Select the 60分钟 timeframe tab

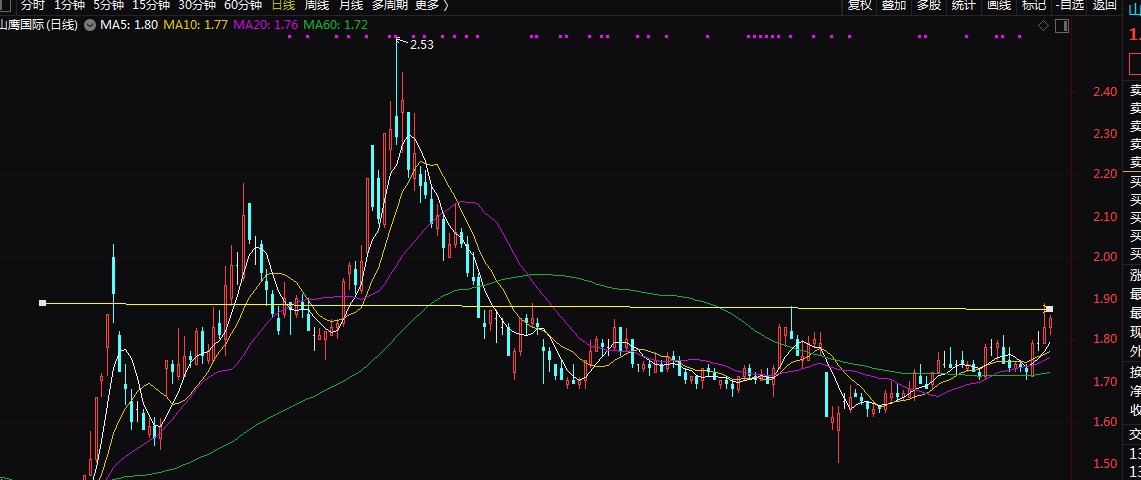pos(242,5)
